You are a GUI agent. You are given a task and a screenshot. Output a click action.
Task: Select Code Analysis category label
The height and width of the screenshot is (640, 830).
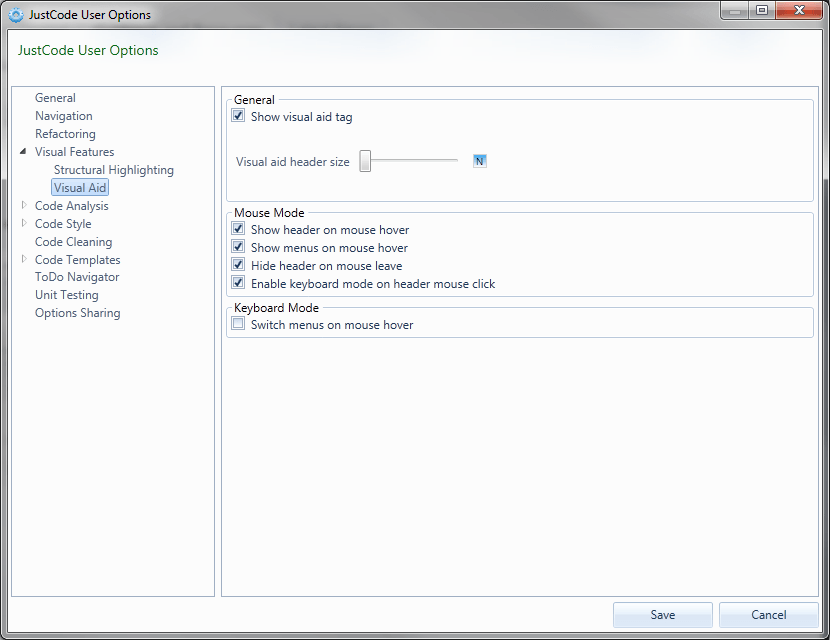[71, 206]
